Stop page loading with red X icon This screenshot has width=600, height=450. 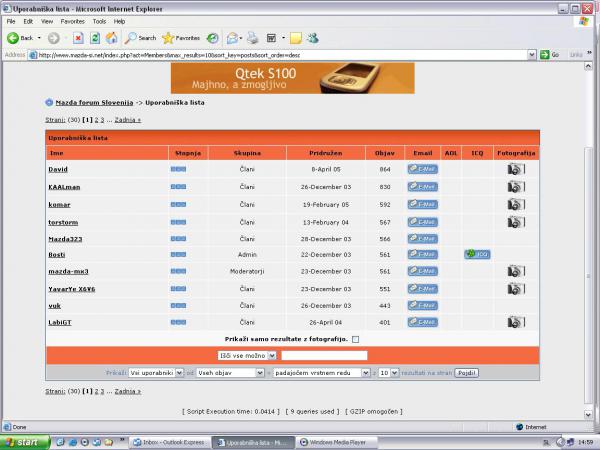78,38
